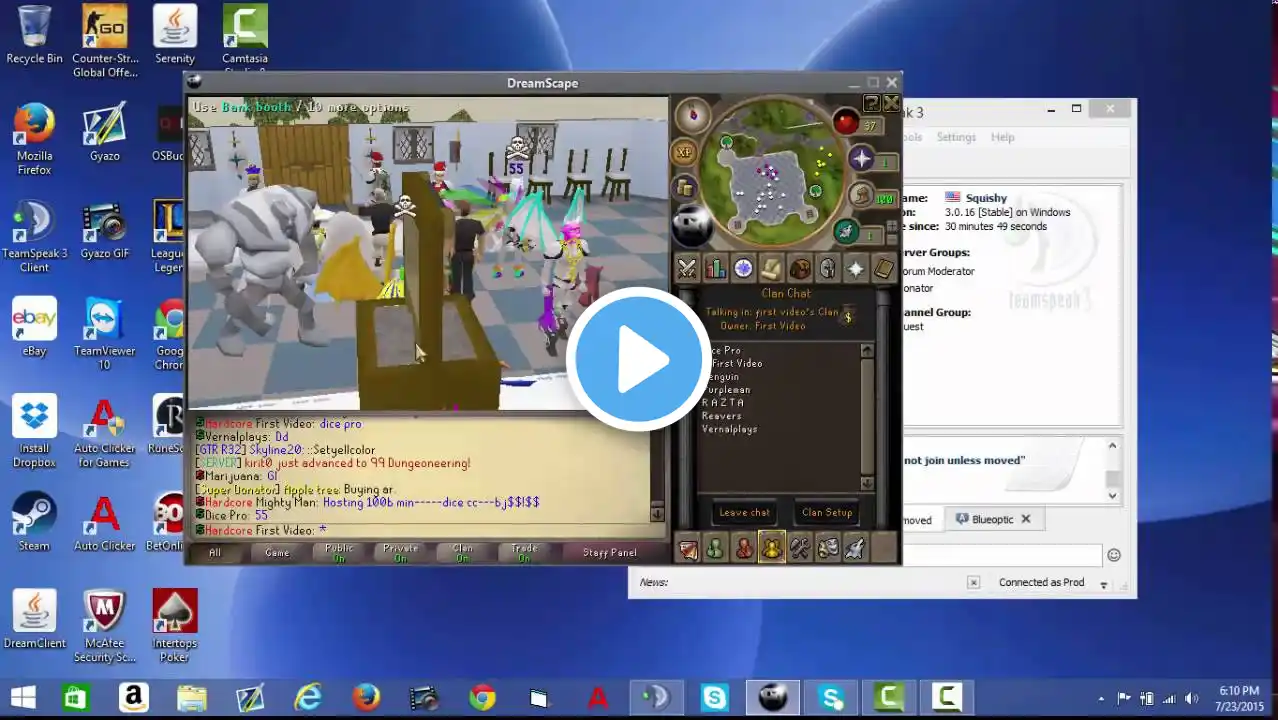Open the Ignore List tab with red figure
Viewport: 1278px width, 720px height.
(744, 548)
